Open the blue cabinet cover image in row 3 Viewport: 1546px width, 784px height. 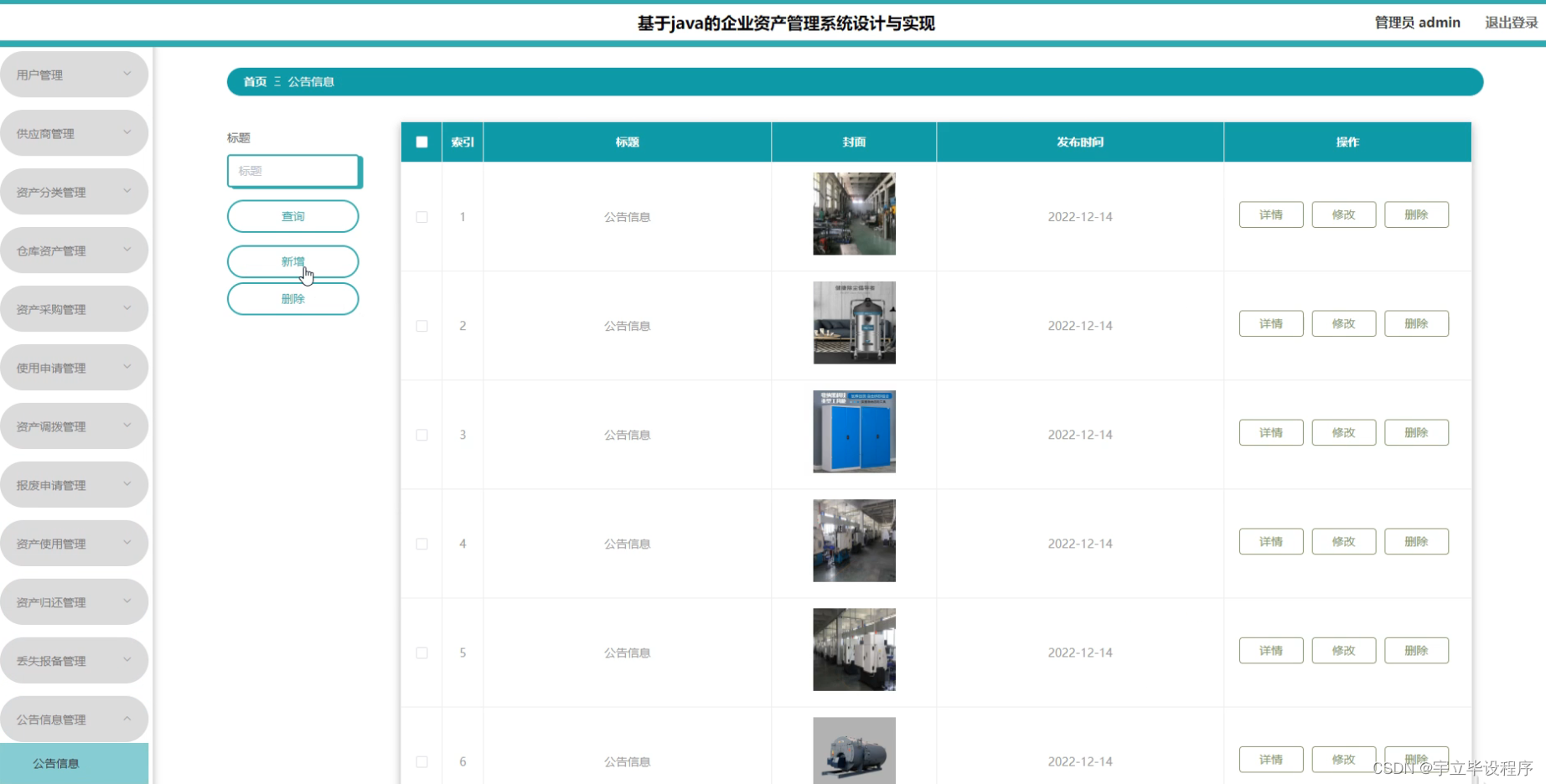(x=854, y=431)
